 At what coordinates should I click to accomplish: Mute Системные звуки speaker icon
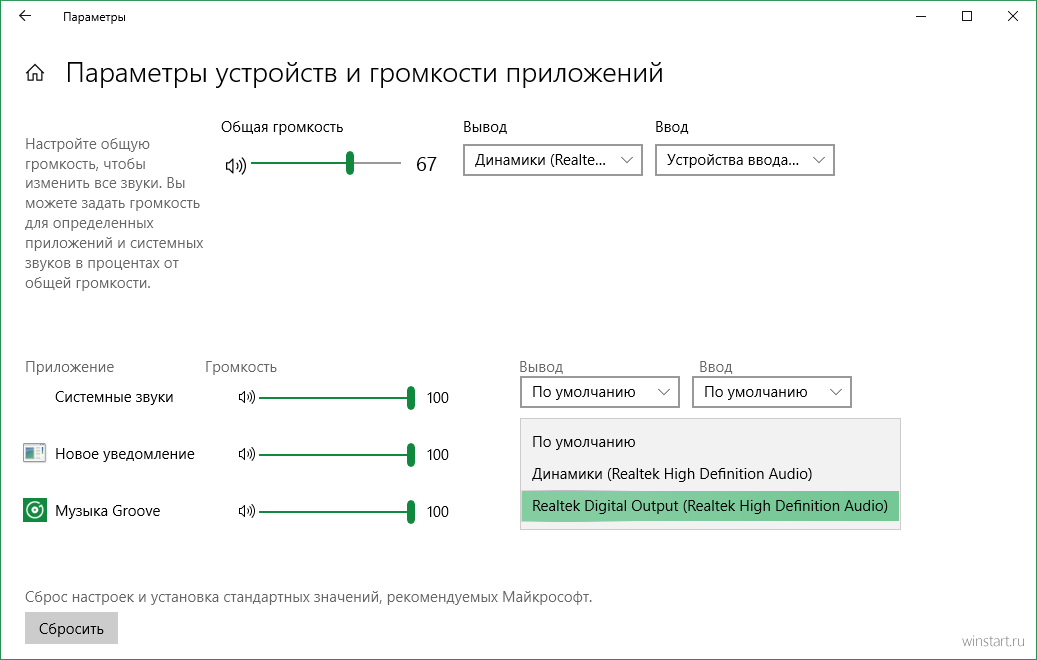(x=247, y=397)
